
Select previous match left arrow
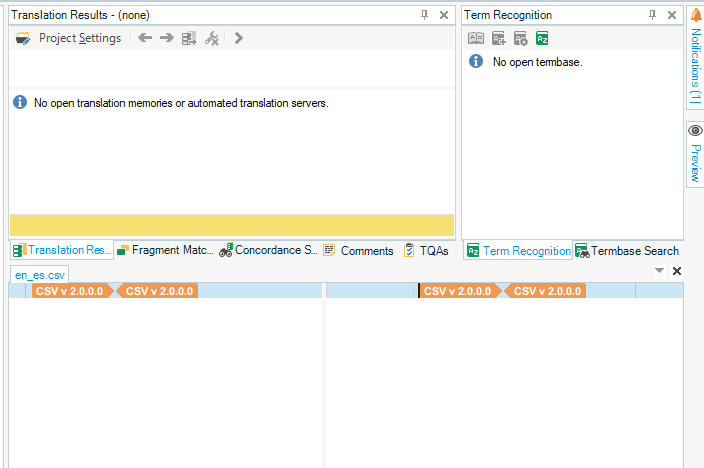[x=145, y=38]
